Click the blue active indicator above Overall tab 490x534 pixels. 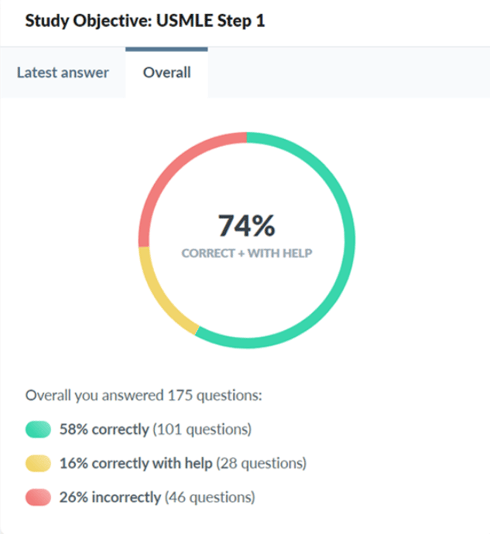coord(167,49)
